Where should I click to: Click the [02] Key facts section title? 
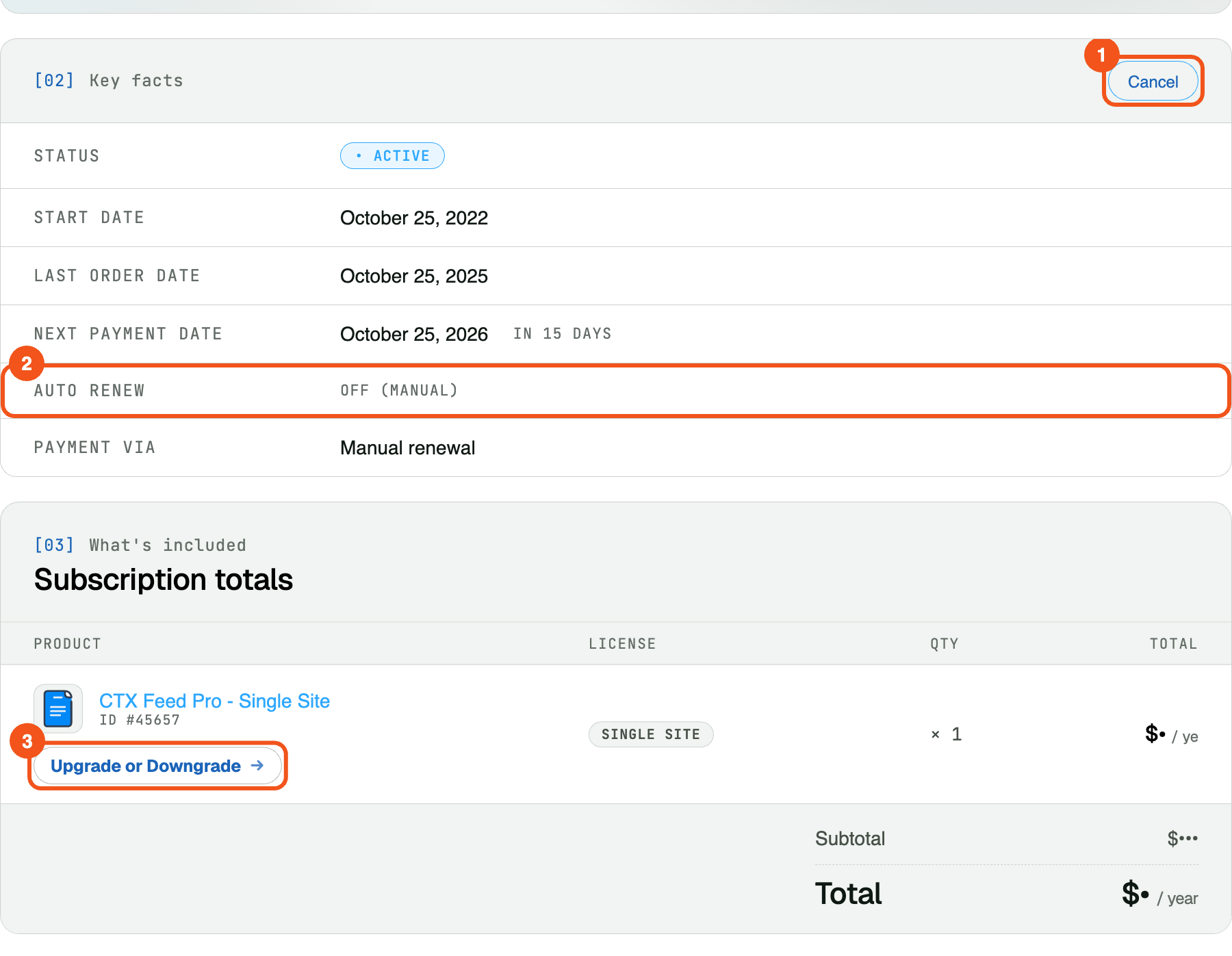pyautogui.click(x=109, y=81)
